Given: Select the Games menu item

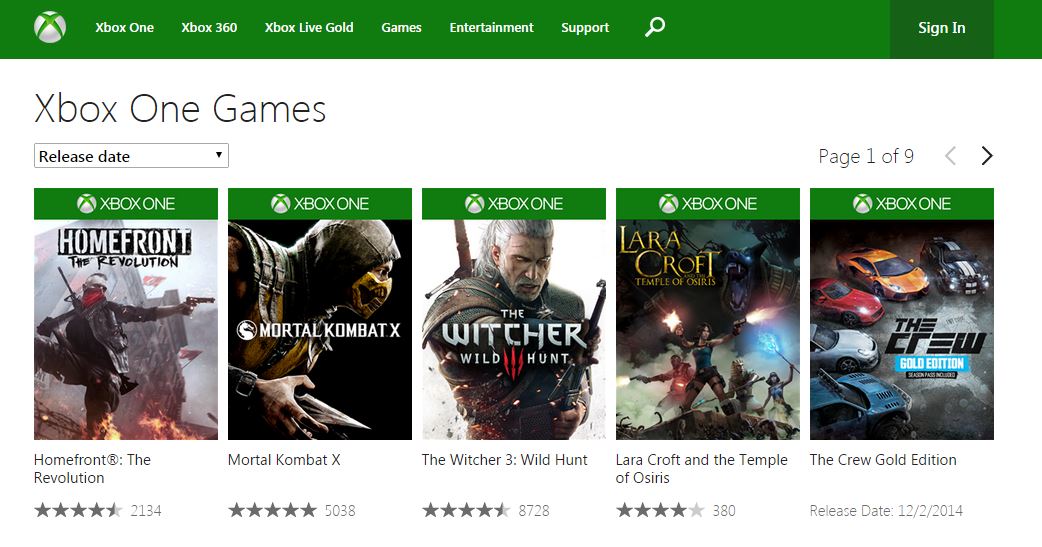Looking at the screenshot, I should pos(401,28).
